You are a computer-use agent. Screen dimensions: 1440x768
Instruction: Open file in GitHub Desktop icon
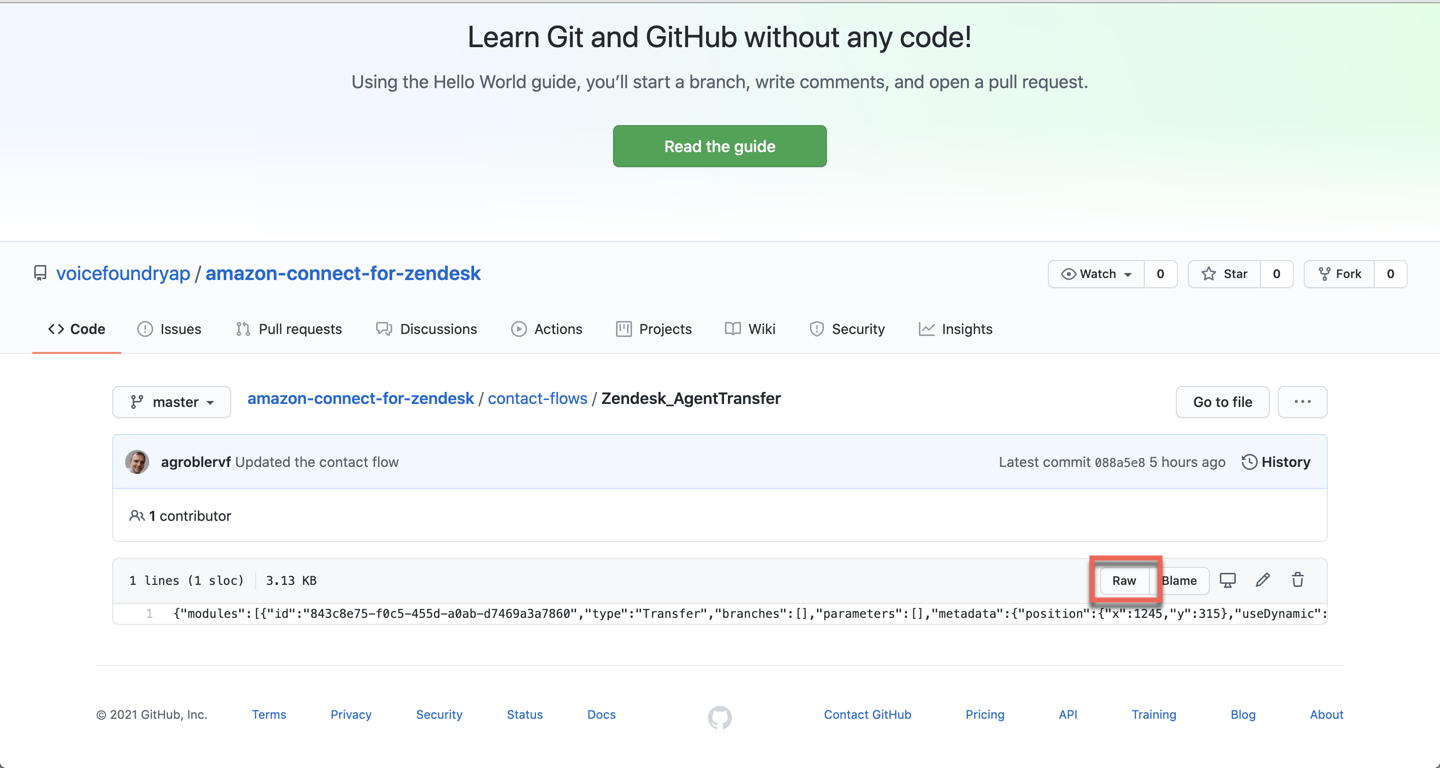point(1228,580)
